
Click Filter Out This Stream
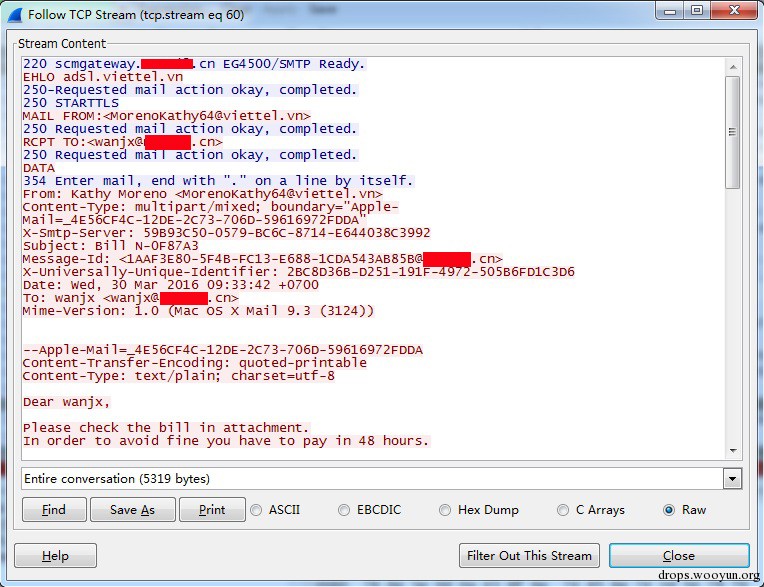click(x=529, y=556)
